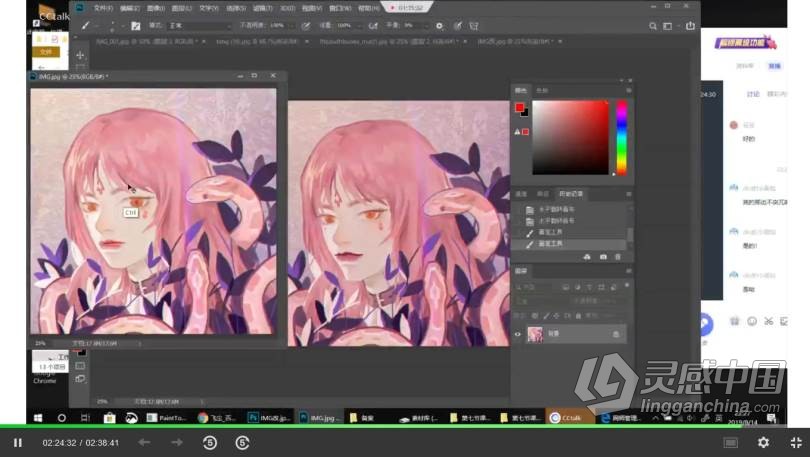Click the gamut warning triangle icon
This screenshot has width=810, height=457.
(x=517, y=132)
